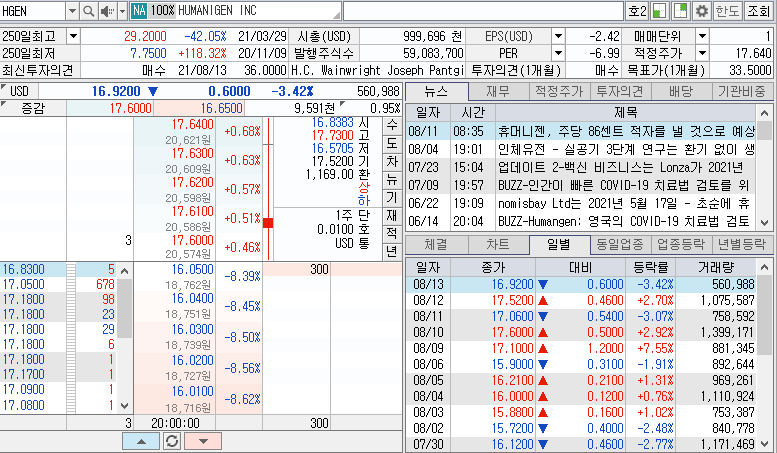
Task: Switch to the 차트 tab
Action: pyautogui.click(x=498, y=244)
